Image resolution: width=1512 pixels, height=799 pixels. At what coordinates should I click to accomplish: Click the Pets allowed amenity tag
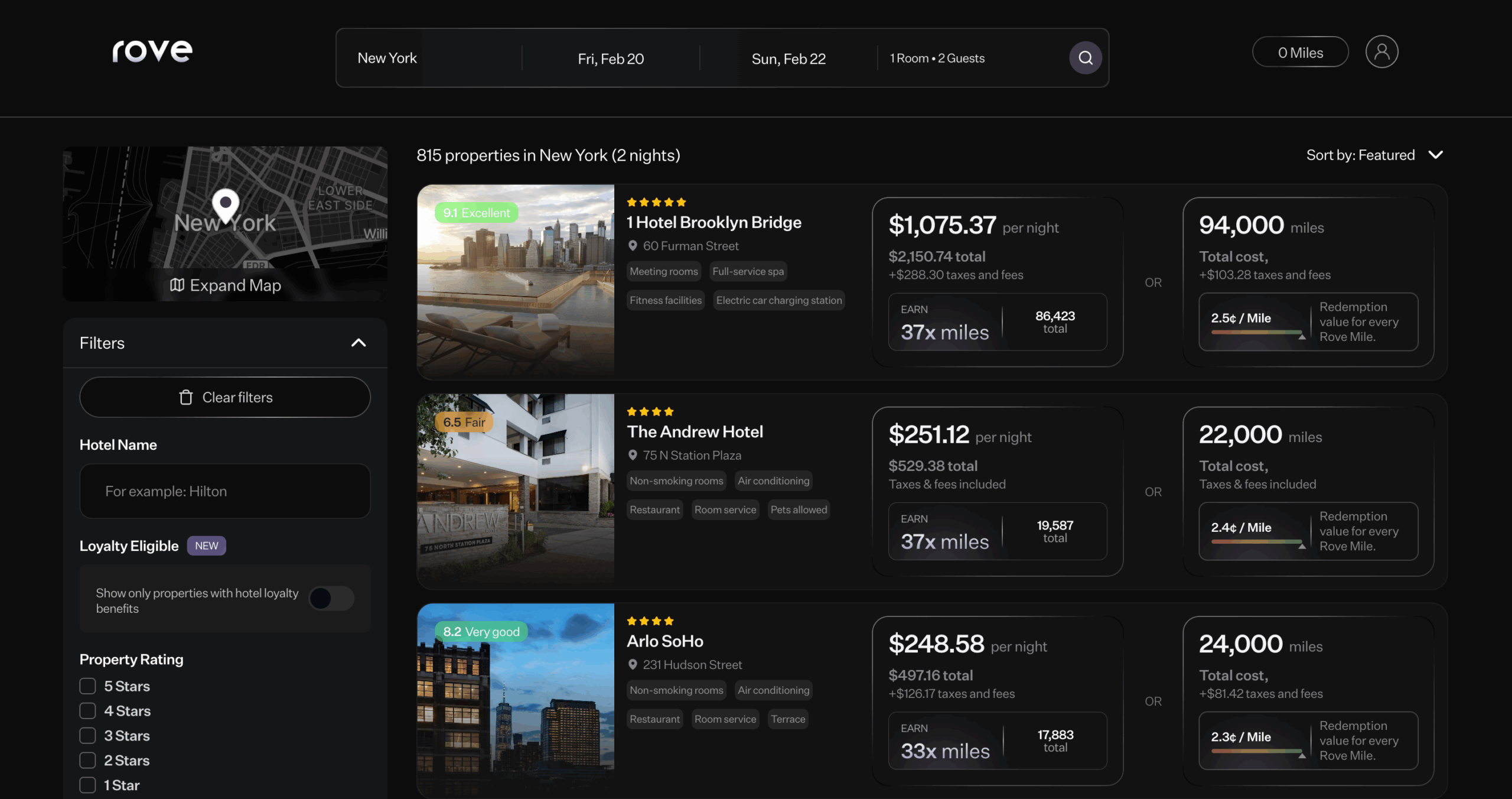click(x=799, y=509)
